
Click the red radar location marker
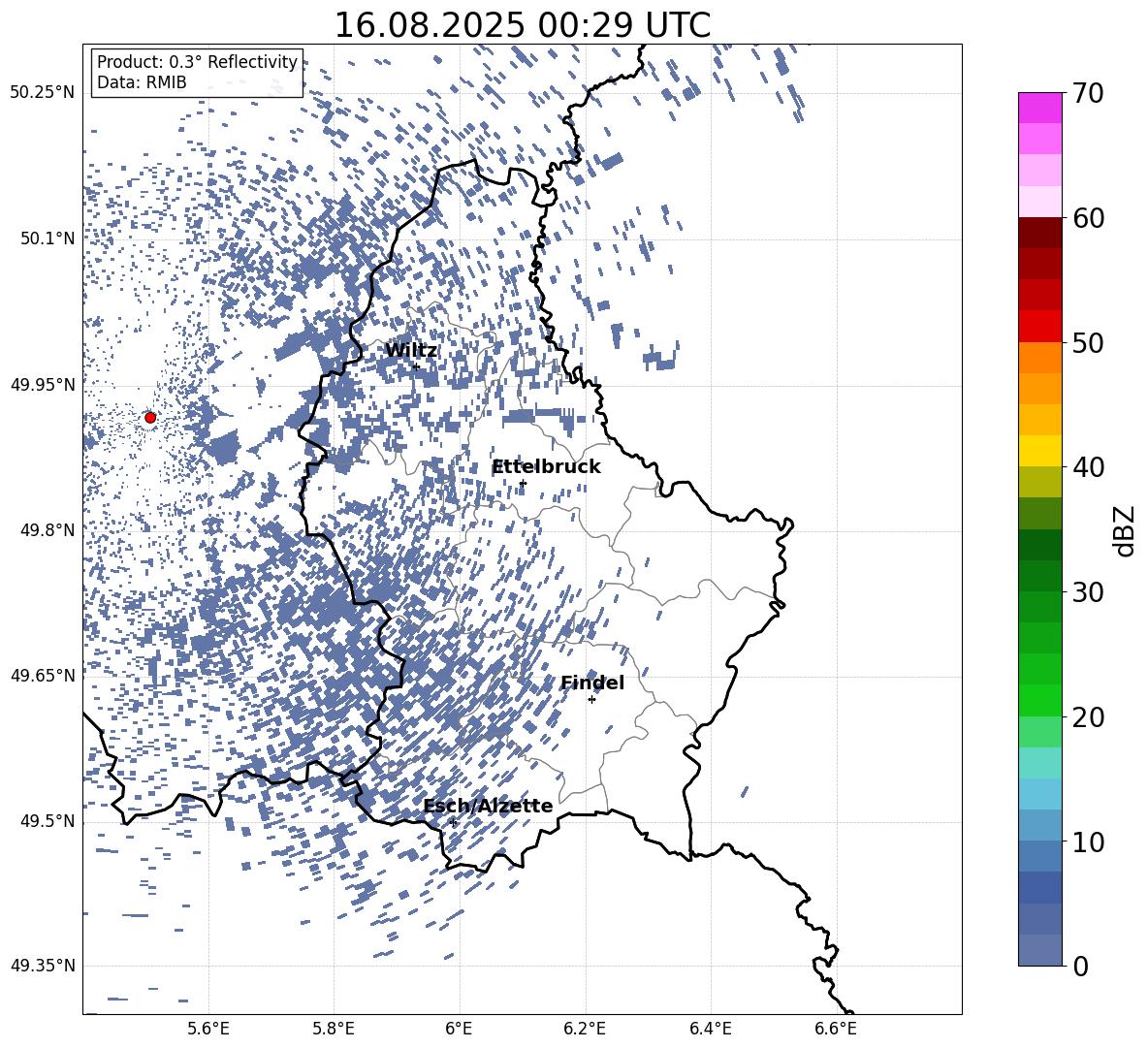(x=150, y=417)
